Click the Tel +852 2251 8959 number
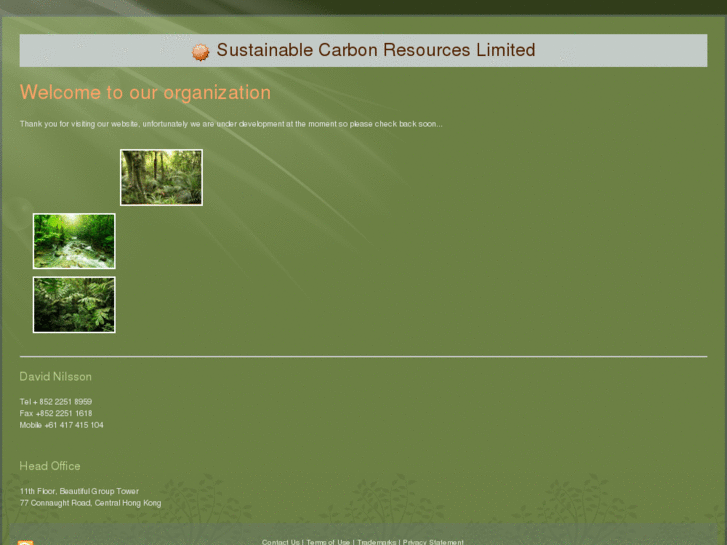The image size is (727, 545). pos(56,401)
